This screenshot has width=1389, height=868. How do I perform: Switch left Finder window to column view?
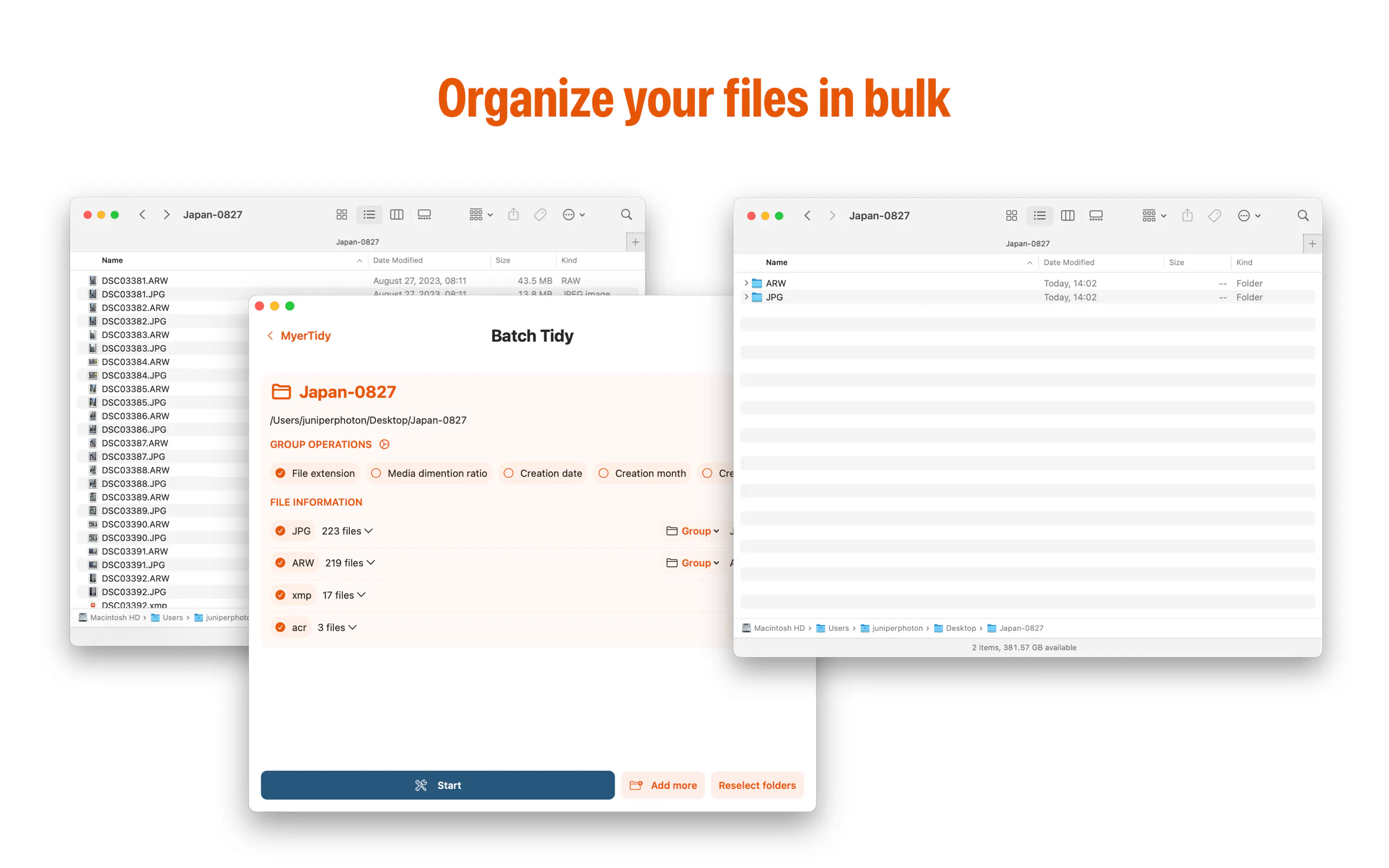(397, 215)
